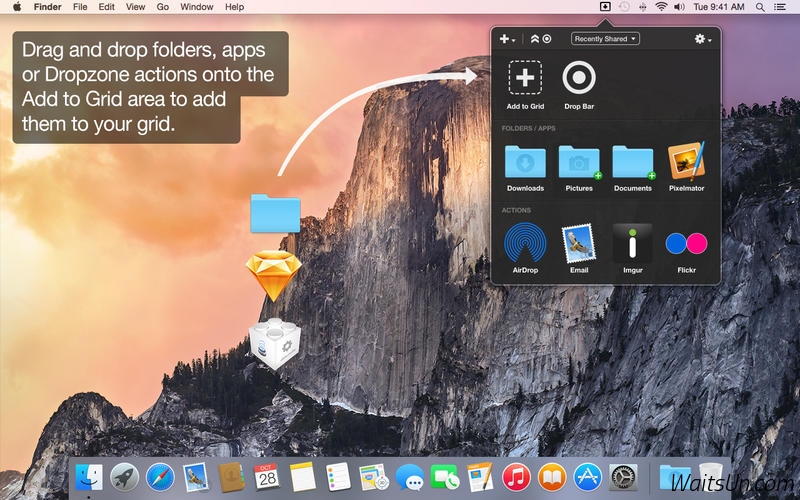The height and width of the screenshot is (500, 800).
Task: Open Launchpad rocket in the Dock
Action: pos(124,478)
